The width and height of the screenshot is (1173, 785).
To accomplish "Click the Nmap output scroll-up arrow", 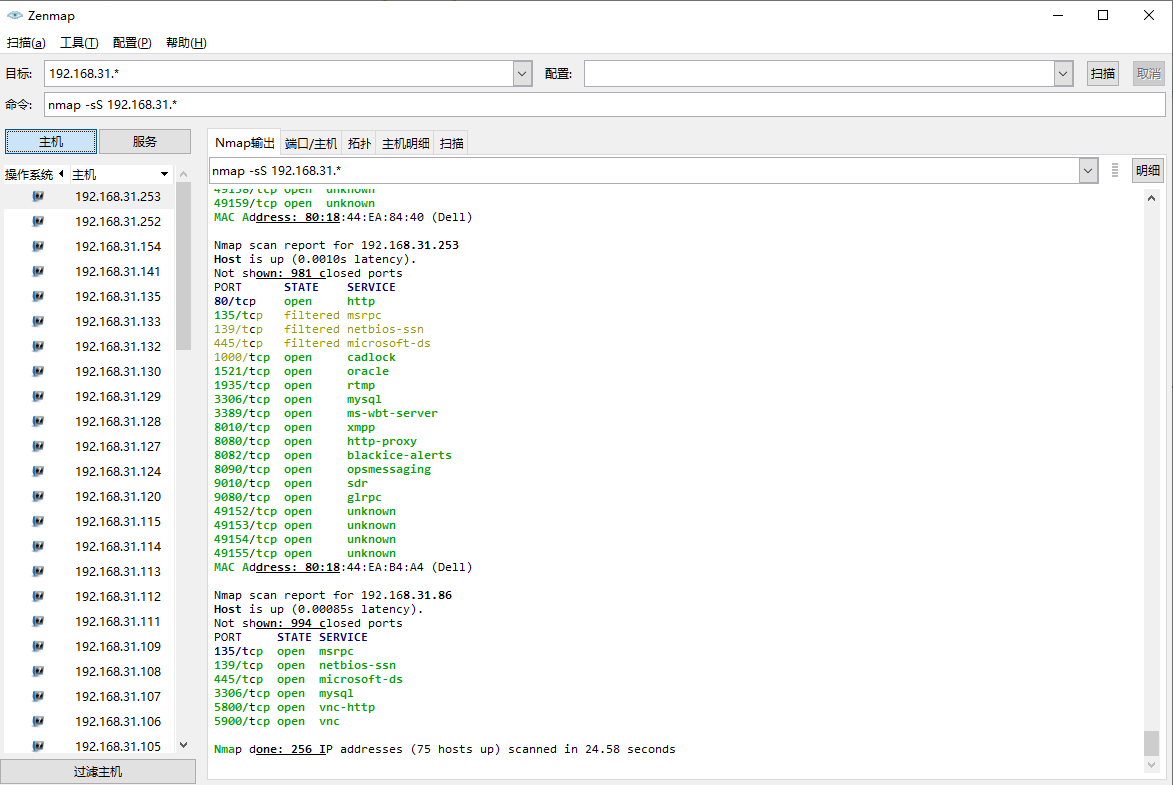I will coord(1151,198).
